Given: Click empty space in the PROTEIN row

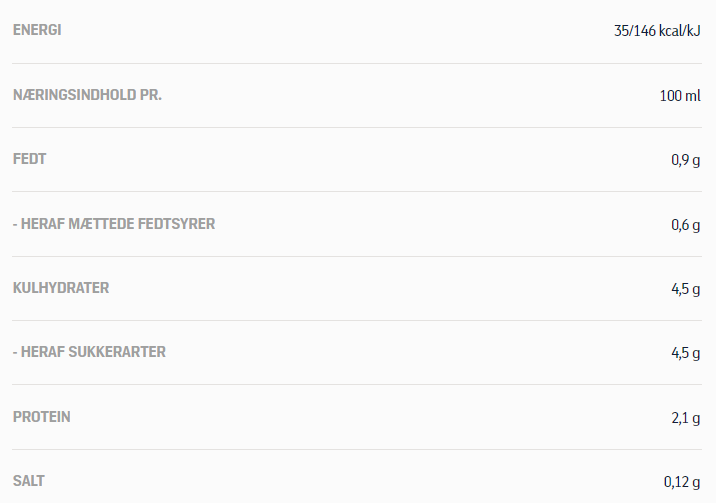Looking at the screenshot, I should (365, 417).
